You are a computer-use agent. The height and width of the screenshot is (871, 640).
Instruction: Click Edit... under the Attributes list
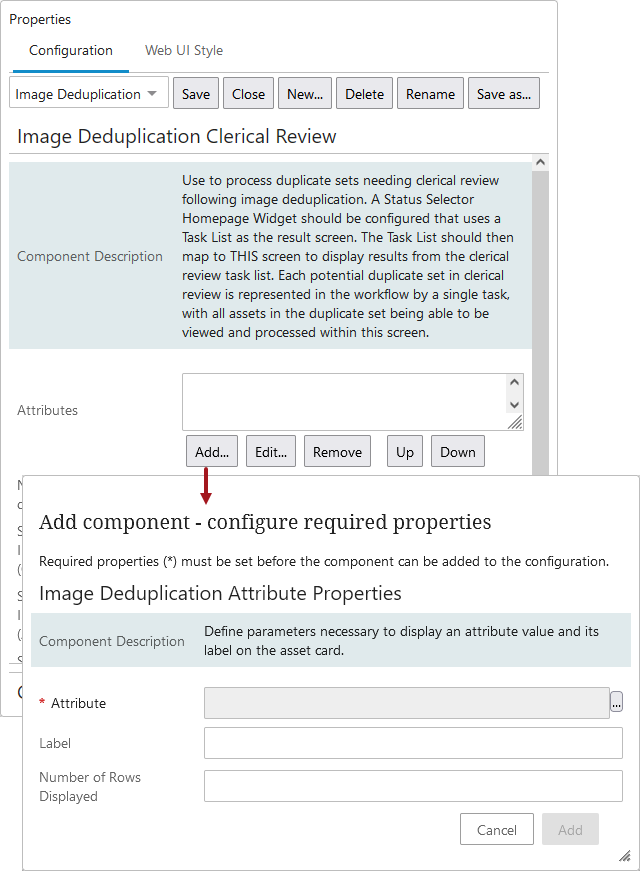[x=270, y=452]
